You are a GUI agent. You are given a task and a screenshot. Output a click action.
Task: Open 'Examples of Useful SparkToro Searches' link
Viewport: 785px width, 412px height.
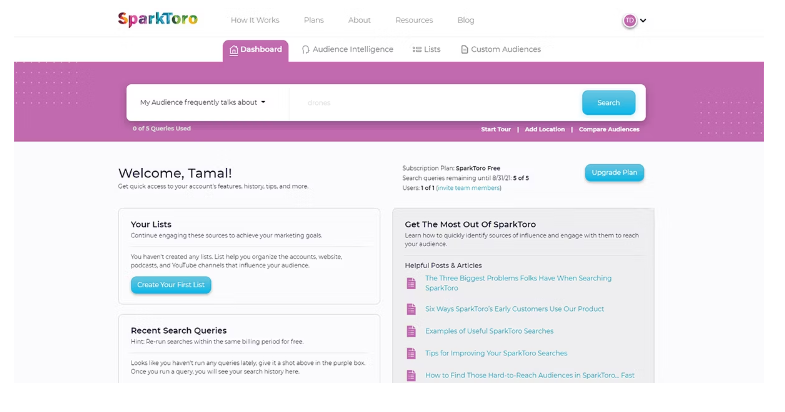[489, 331]
